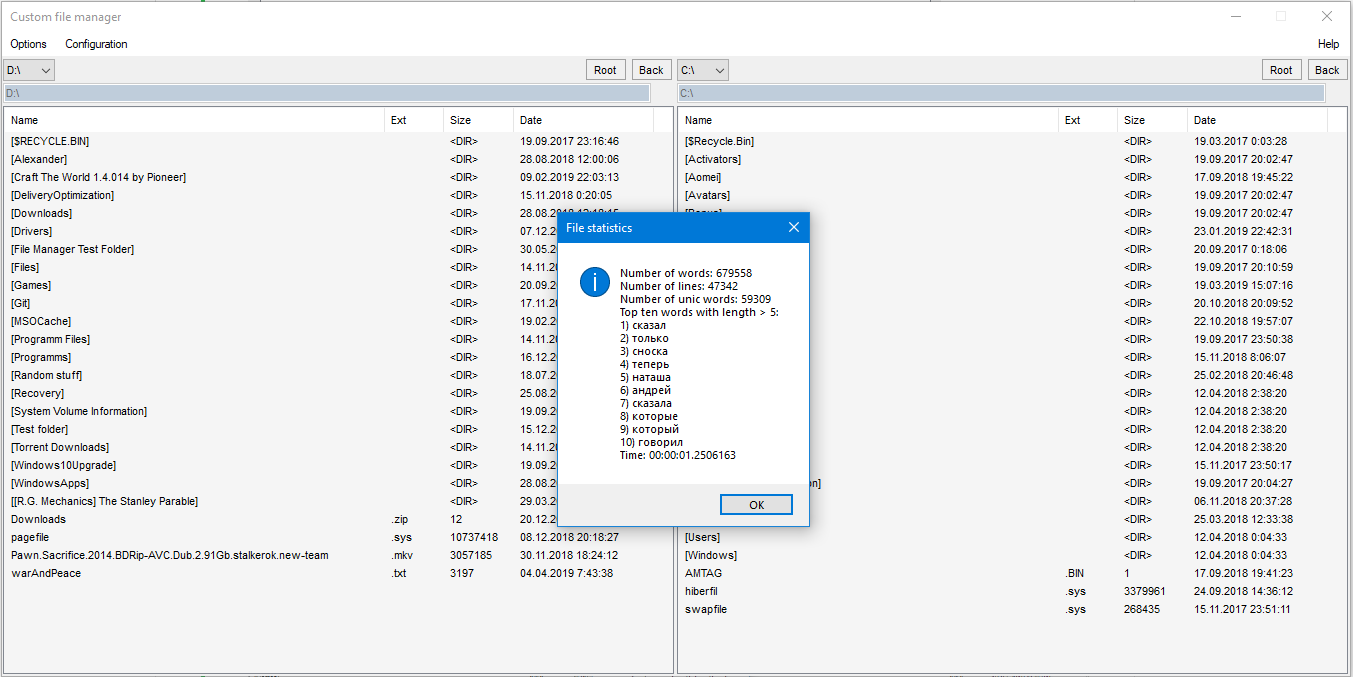Image resolution: width=1353 pixels, height=677 pixels.
Task: Select [Aomei] folder
Action: coord(703,178)
